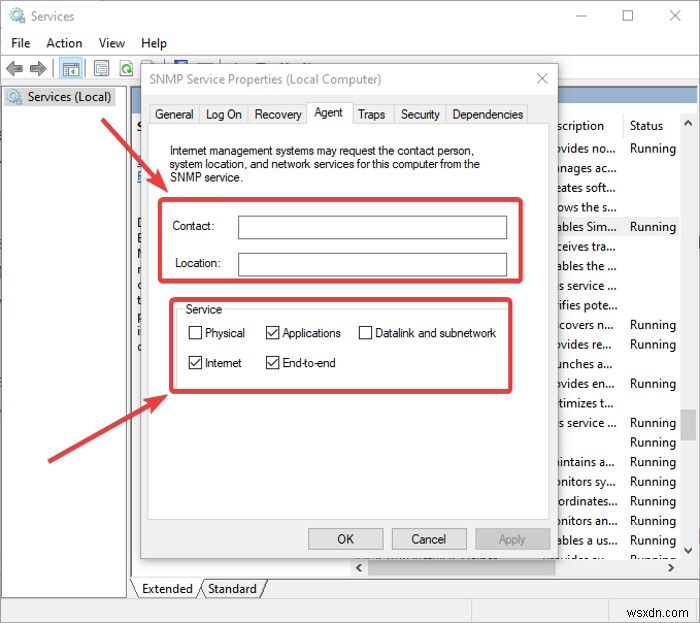The width and height of the screenshot is (700, 623).
Task: Select the 'ordinates...' service row
Action: (x=618, y=501)
